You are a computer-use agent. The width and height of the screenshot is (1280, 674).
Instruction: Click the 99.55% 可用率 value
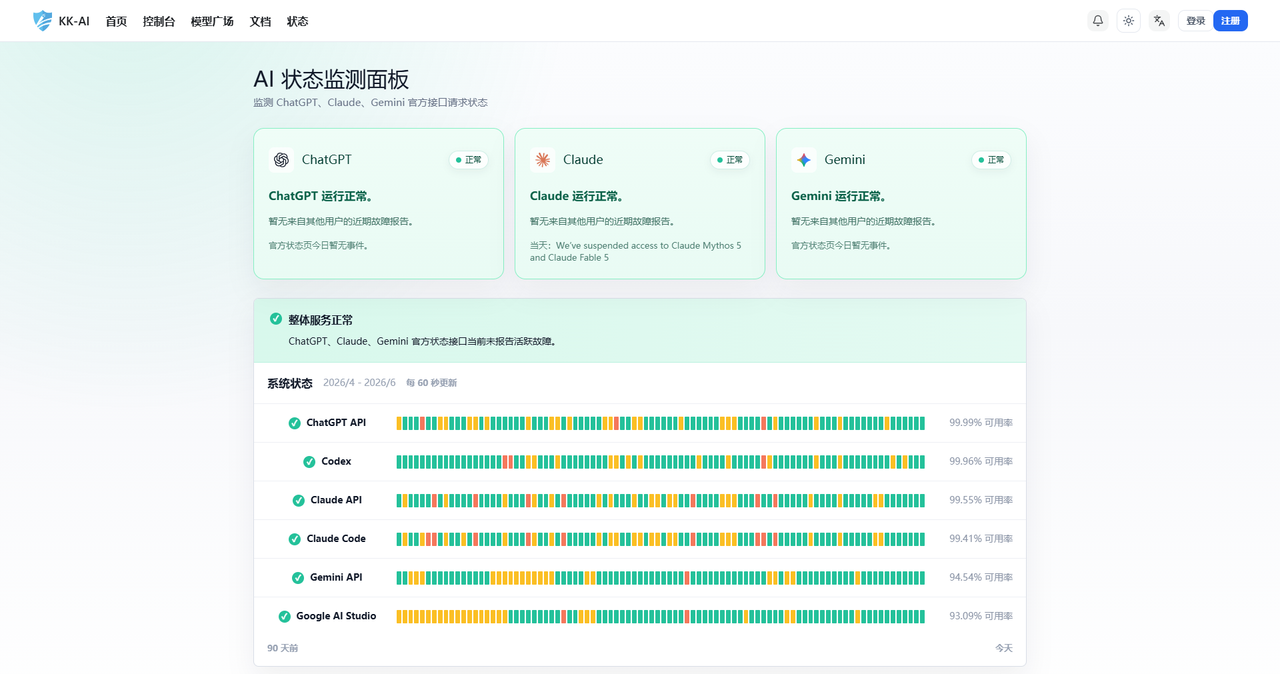click(981, 500)
